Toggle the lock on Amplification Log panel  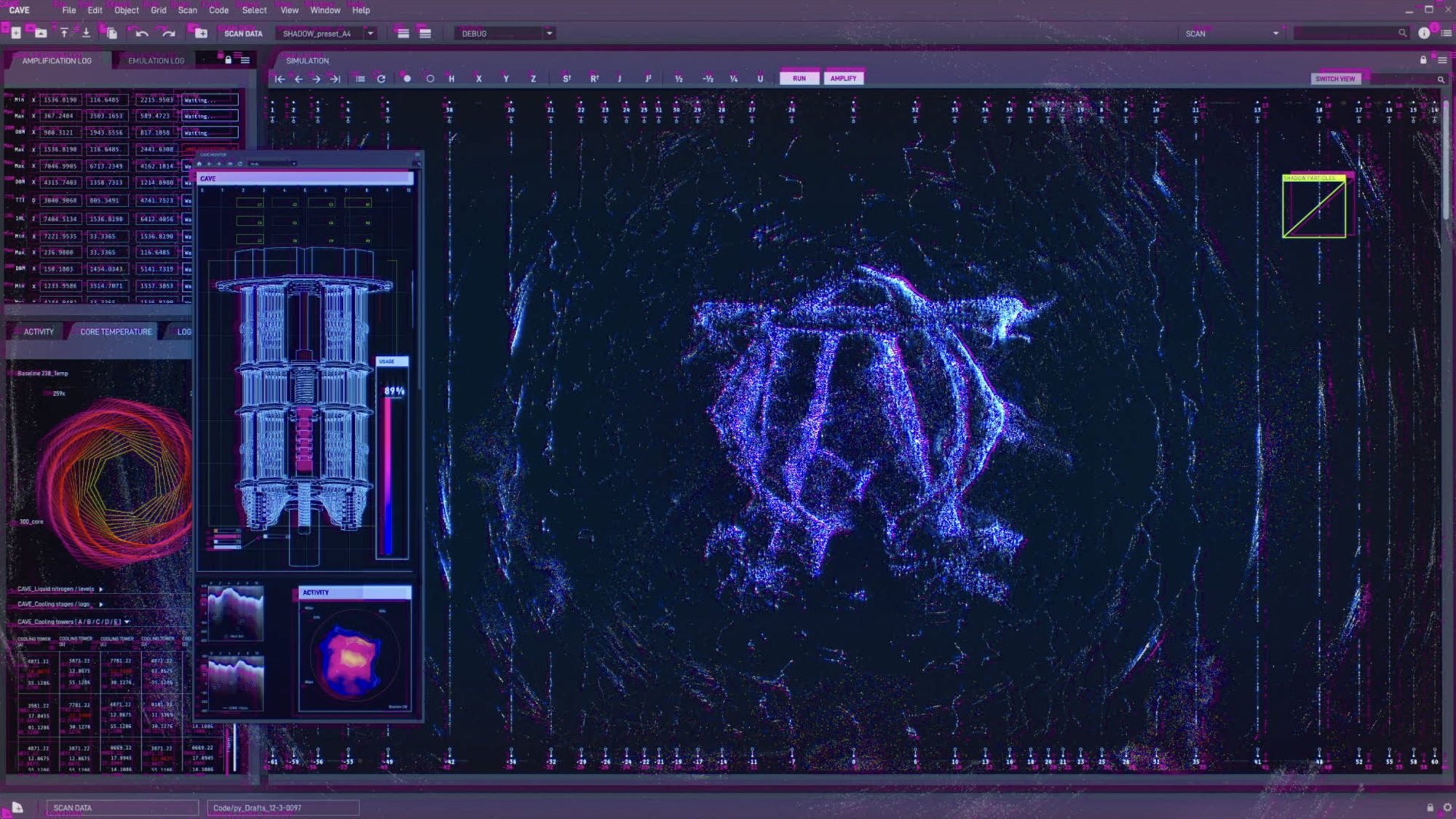[x=228, y=60]
